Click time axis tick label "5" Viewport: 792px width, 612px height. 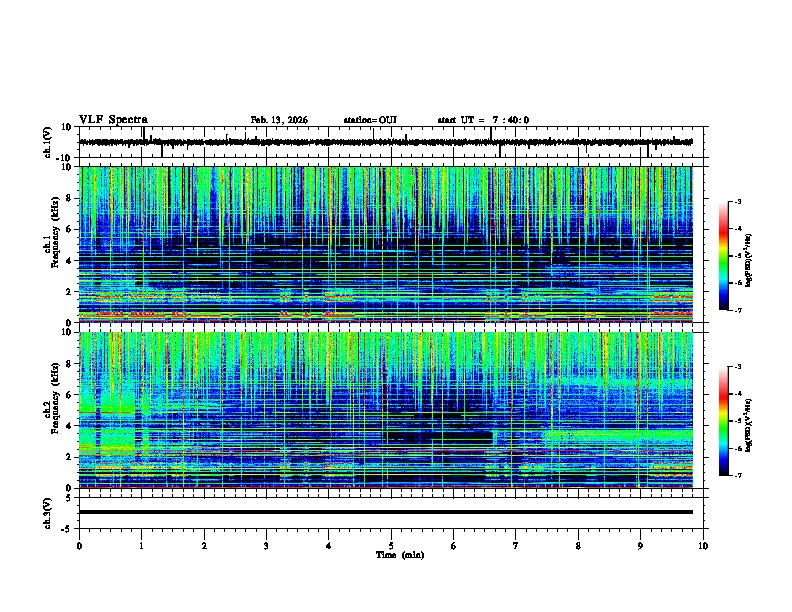(391, 546)
